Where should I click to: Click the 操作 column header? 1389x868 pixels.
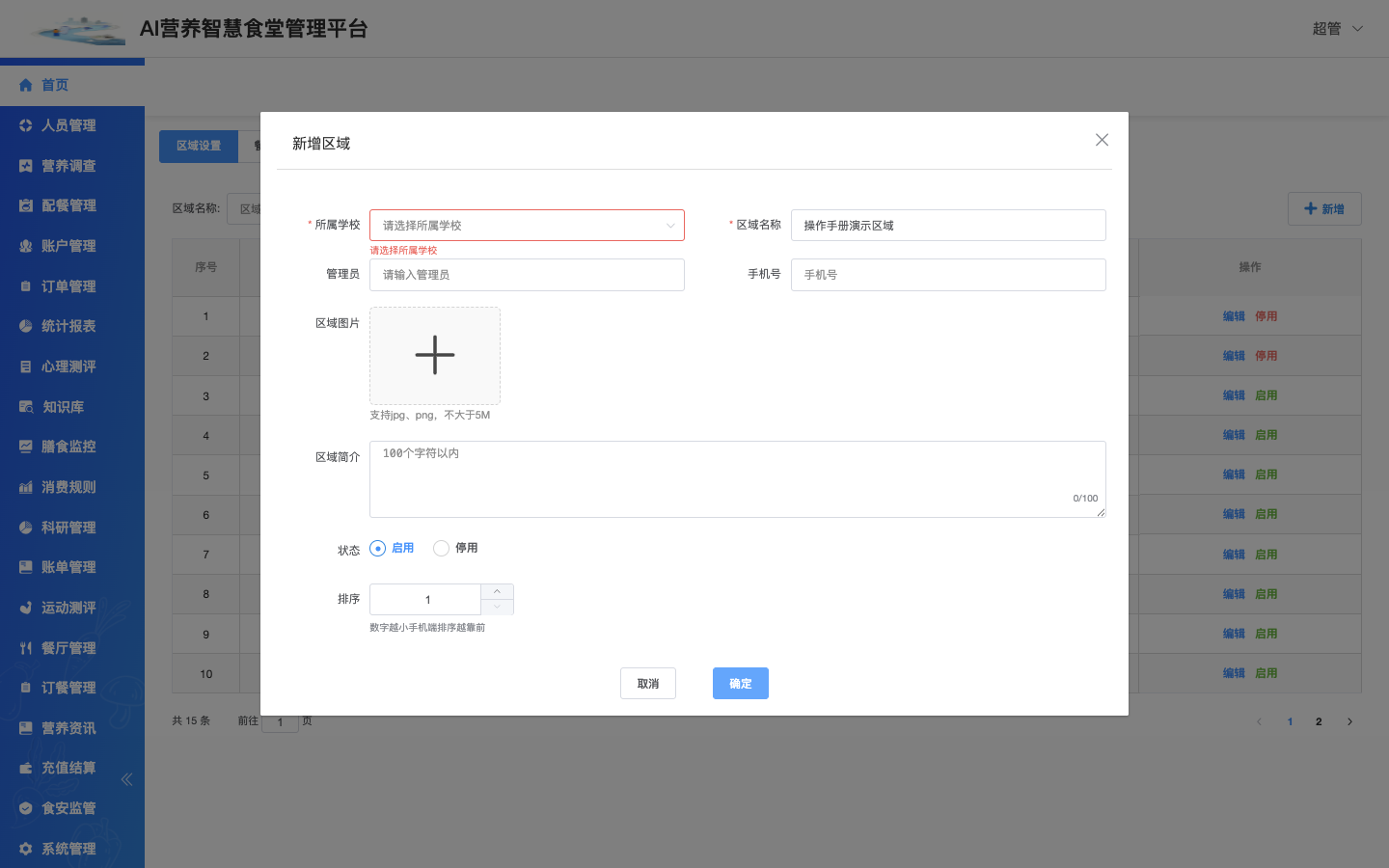pyautogui.click(x=1250, y=267)
